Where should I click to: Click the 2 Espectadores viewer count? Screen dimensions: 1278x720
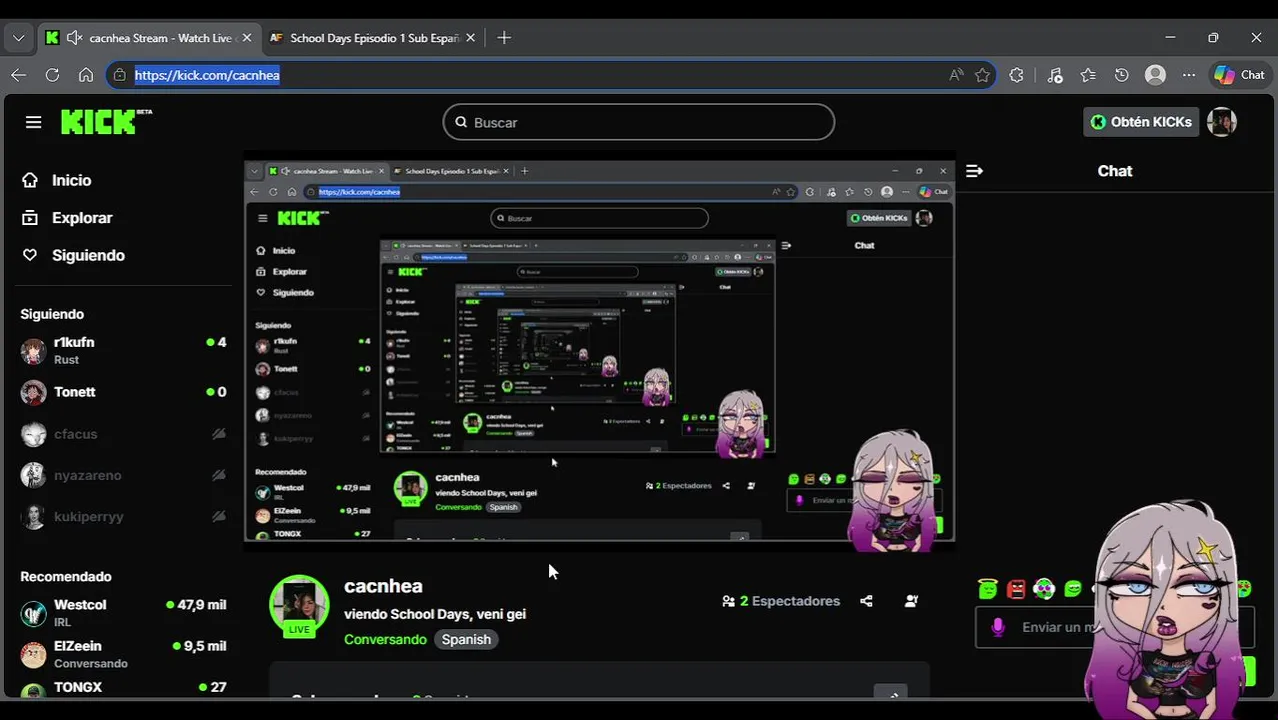point(781,601)
